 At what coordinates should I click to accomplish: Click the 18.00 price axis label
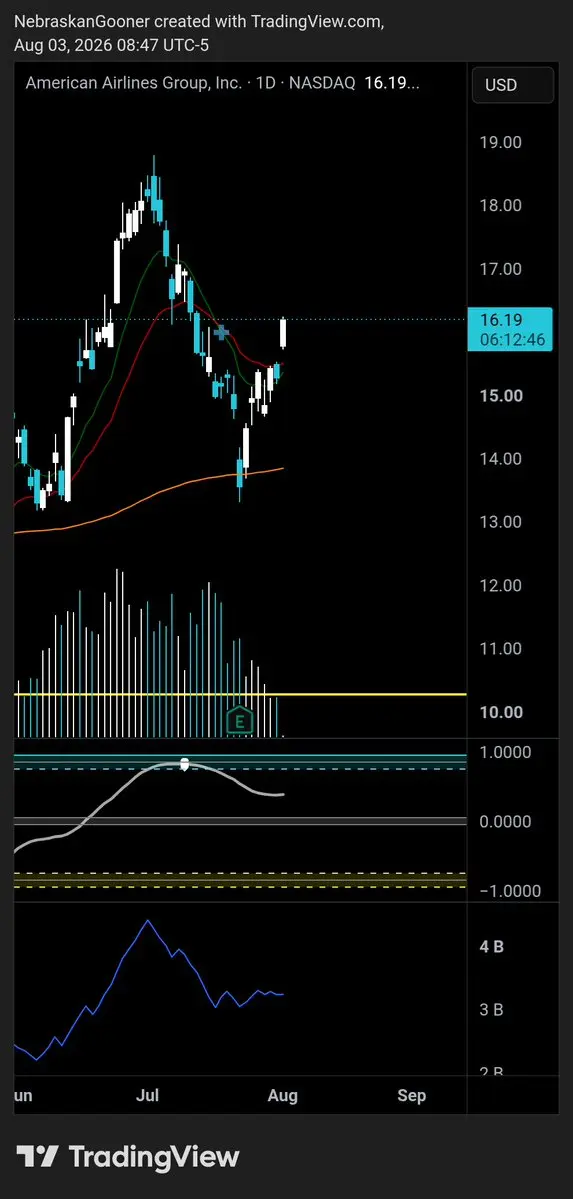(501, 205)
